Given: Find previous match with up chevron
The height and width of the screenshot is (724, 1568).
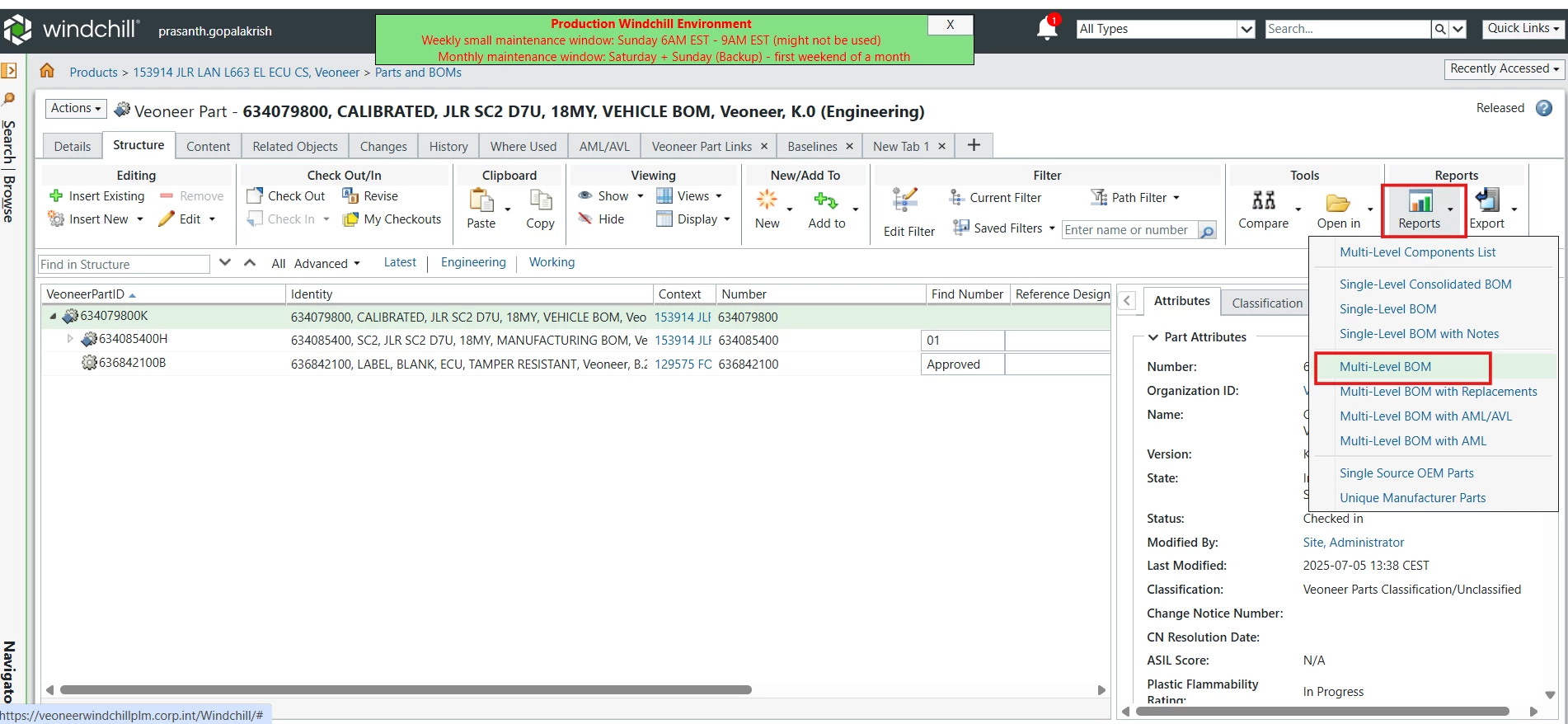Looking at the screenshot, I should click(x=250, y=263).
